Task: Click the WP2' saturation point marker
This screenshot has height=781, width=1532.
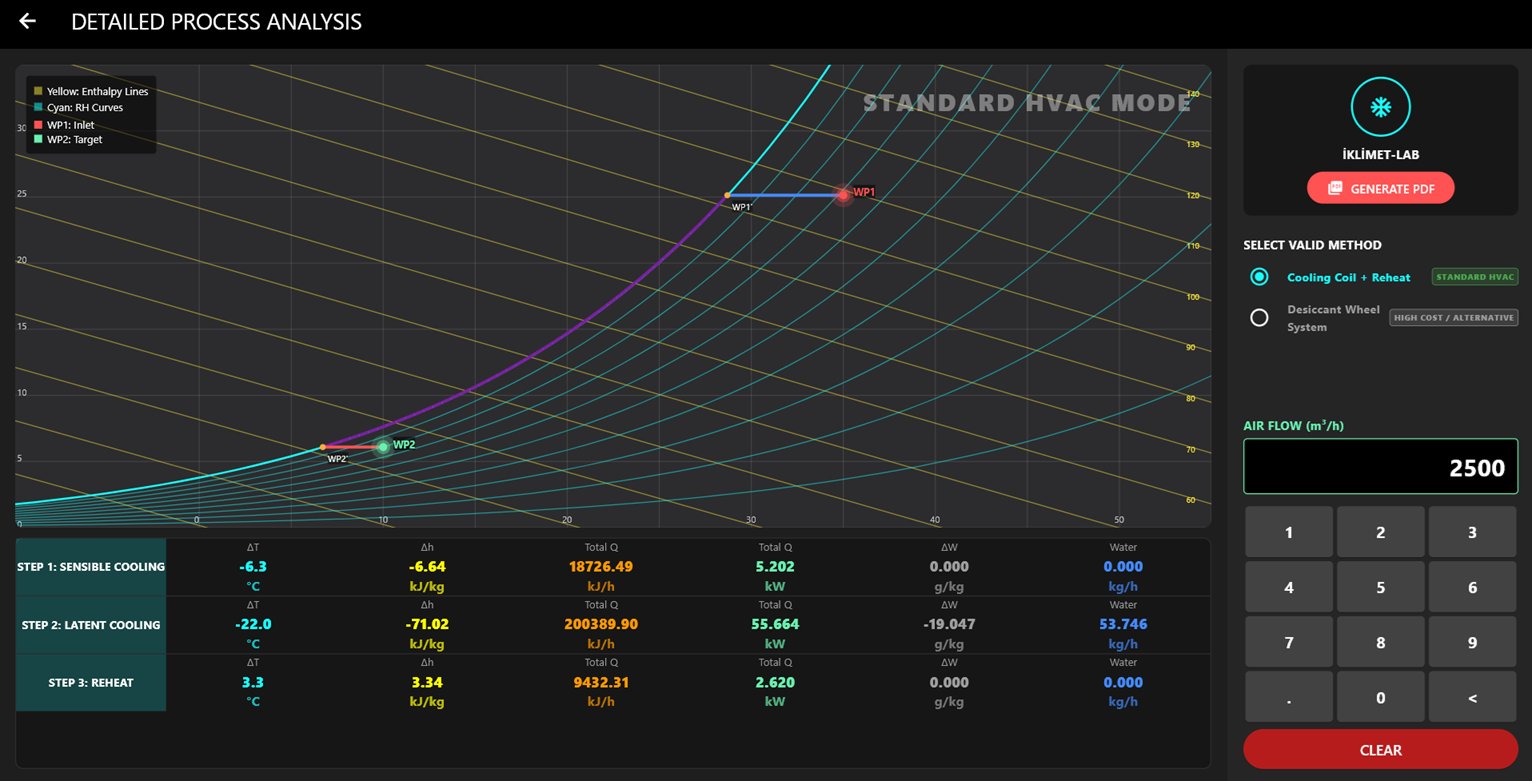Action: click(323, 447)
